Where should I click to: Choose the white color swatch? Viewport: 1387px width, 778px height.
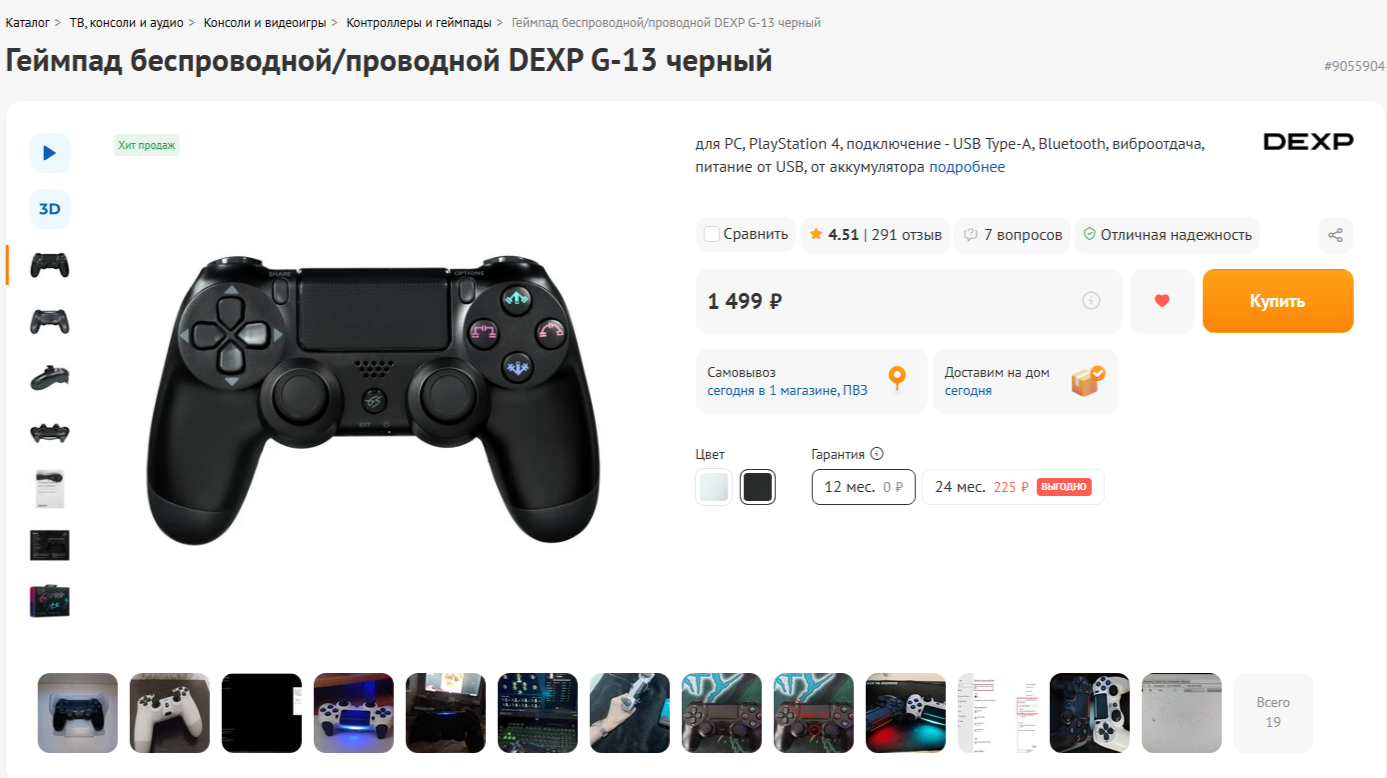pos(714,487)
